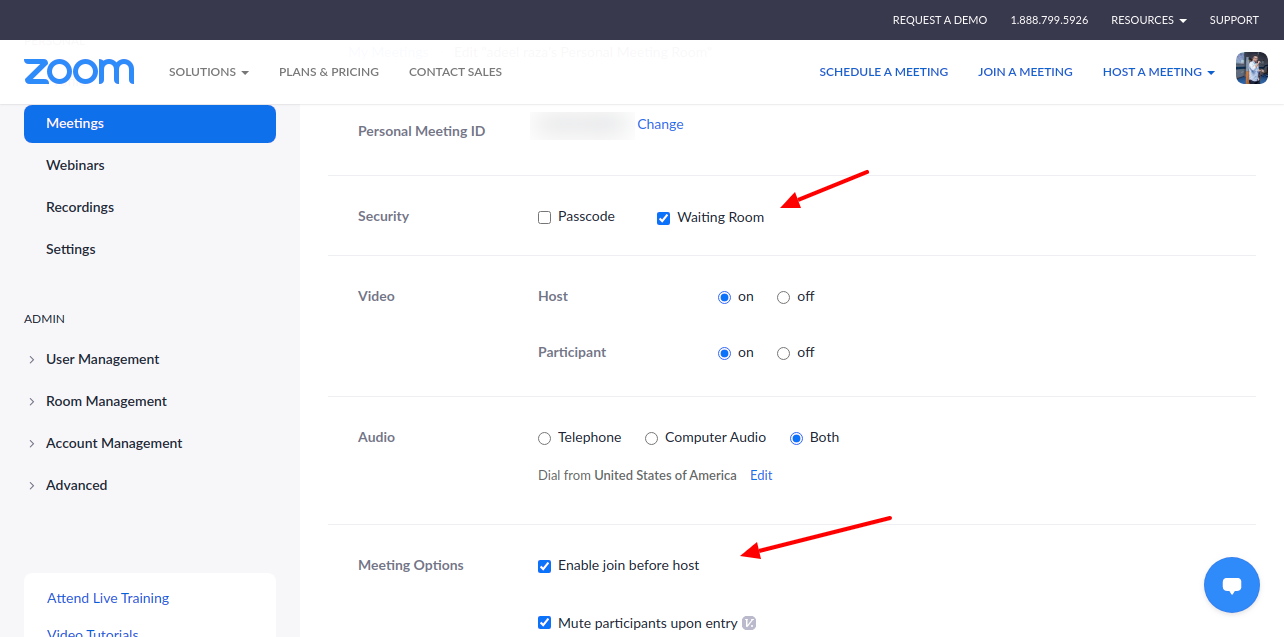Open Webinars in sidebar
Viewport: 1284px width, 637px height.
pos(75,165)
